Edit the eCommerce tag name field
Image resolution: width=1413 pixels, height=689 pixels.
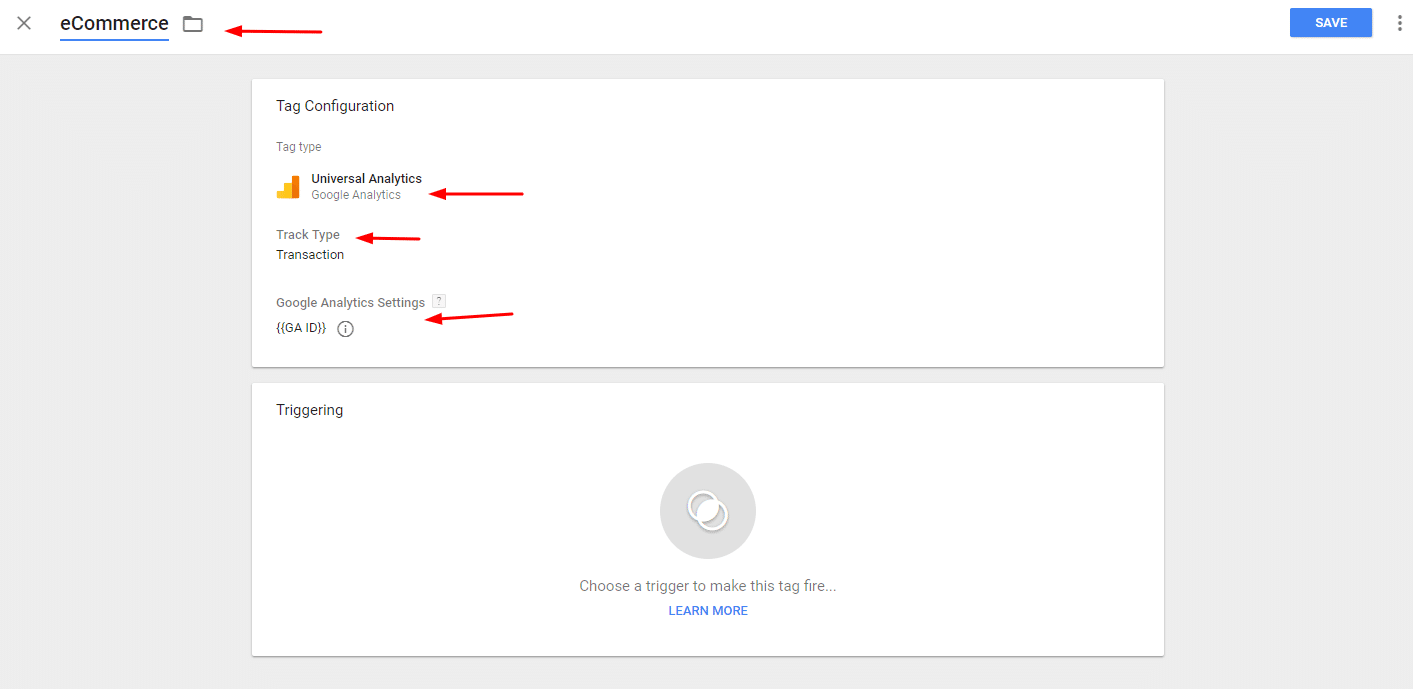[114, 24]
